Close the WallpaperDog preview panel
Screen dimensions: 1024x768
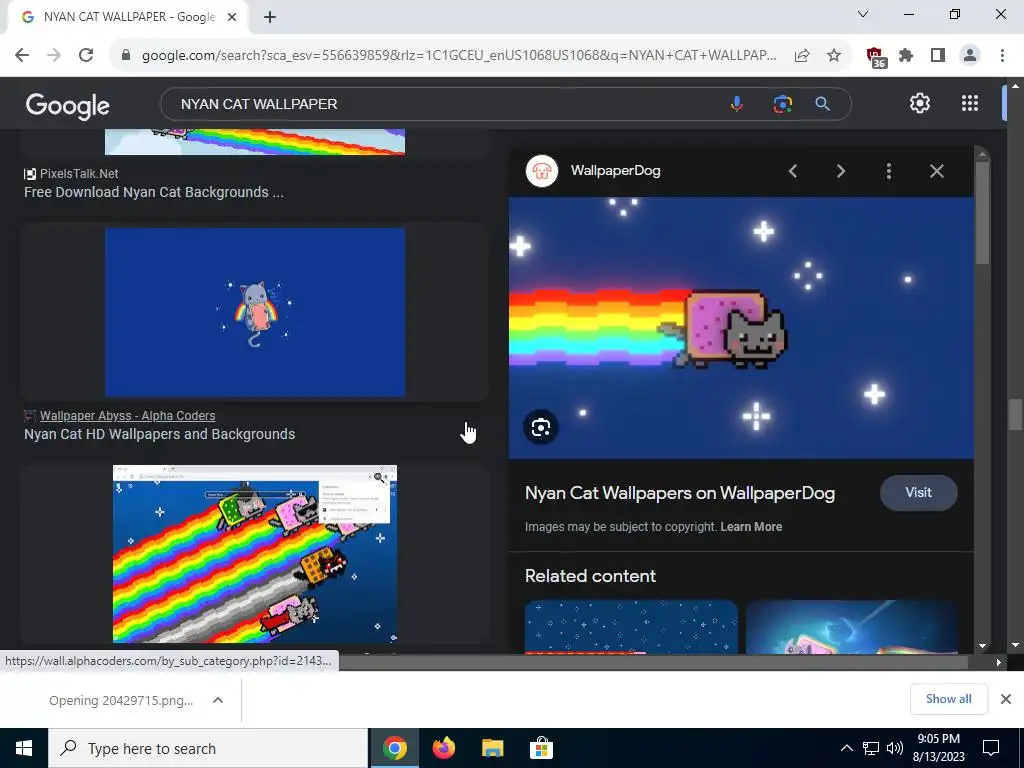point(936,171)
